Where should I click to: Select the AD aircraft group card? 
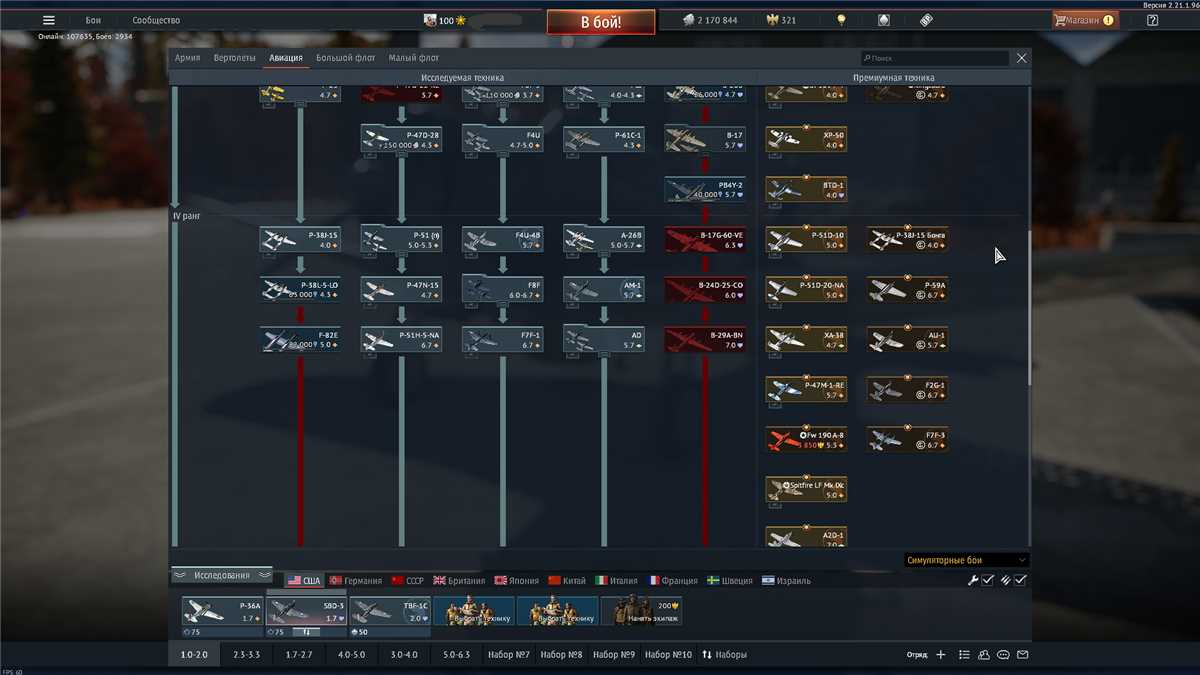tap(604, 340)
